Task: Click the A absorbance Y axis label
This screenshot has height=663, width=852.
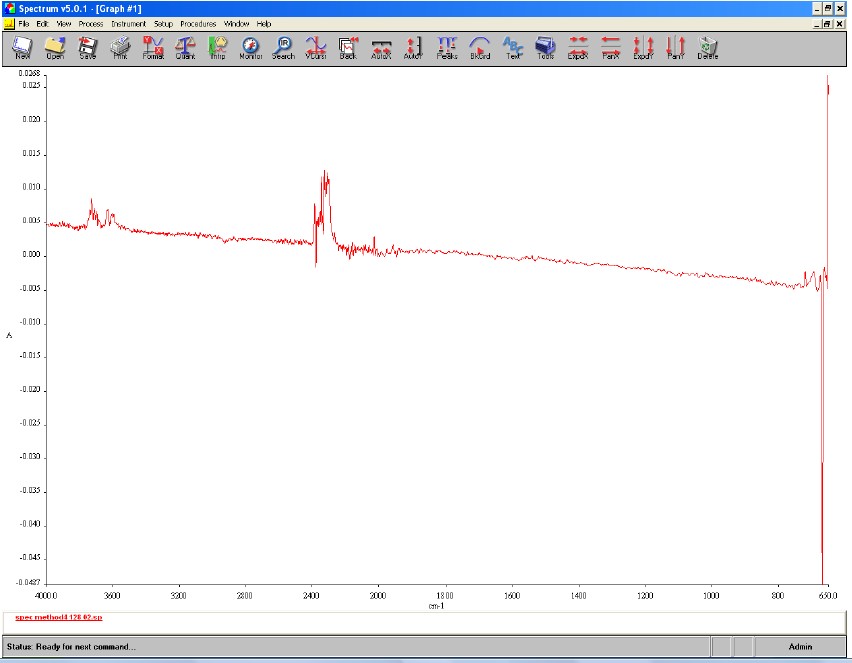Action: coord(9,335)
